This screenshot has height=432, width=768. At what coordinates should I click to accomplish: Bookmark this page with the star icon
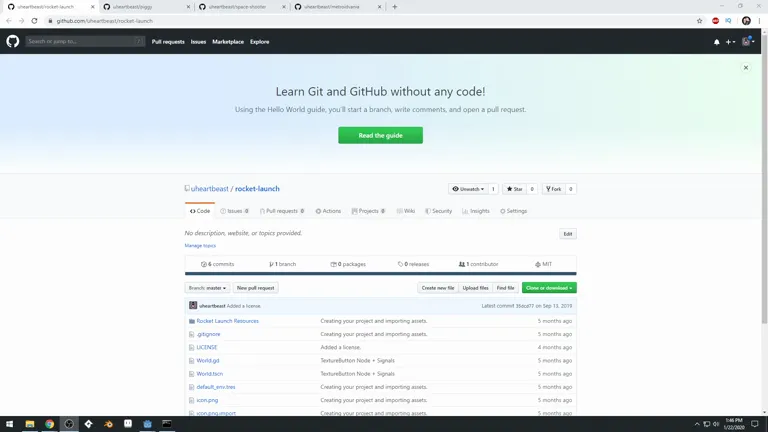pos(699,21)
